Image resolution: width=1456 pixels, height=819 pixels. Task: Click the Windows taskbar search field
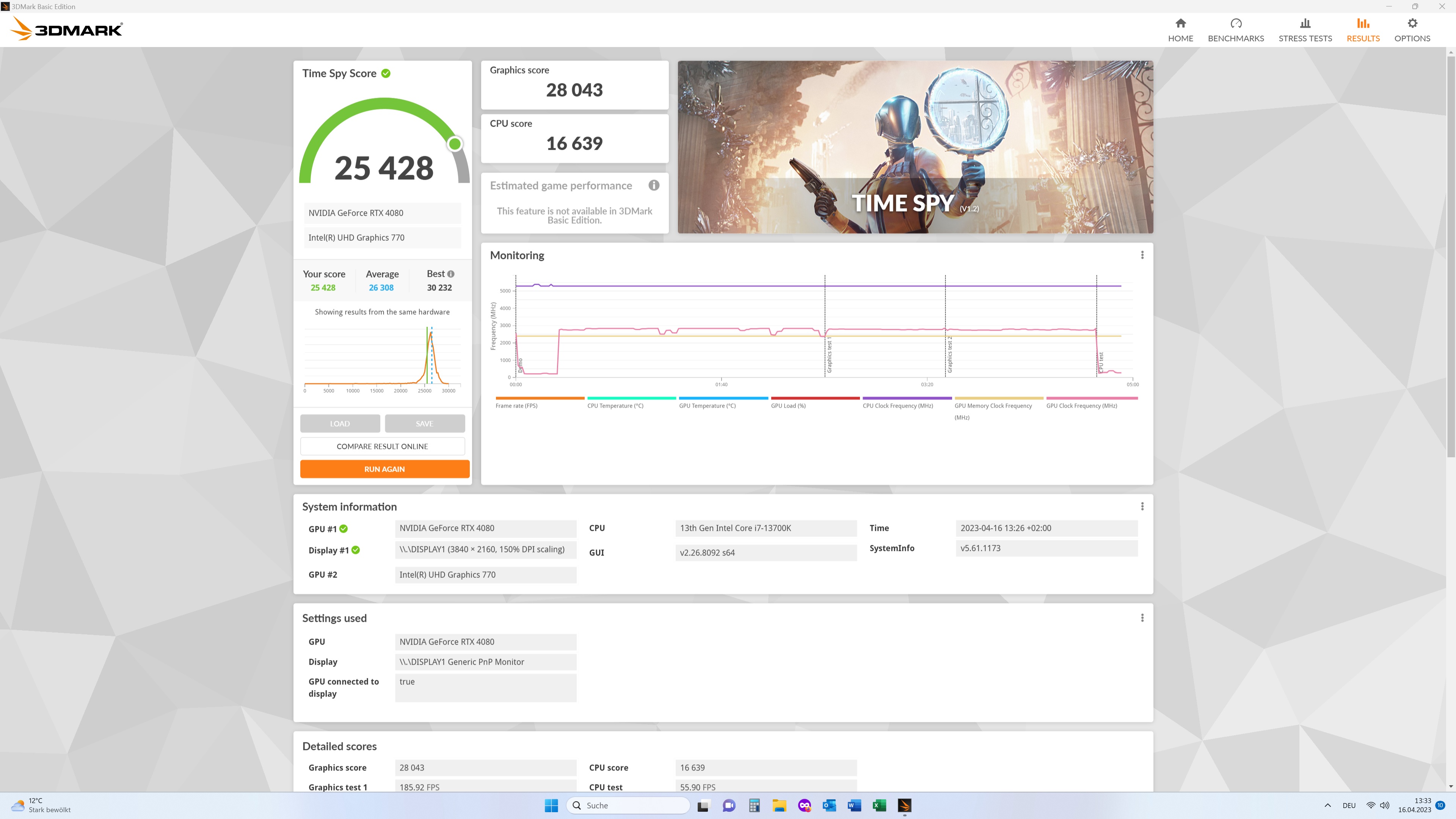[x=629, y=805]
